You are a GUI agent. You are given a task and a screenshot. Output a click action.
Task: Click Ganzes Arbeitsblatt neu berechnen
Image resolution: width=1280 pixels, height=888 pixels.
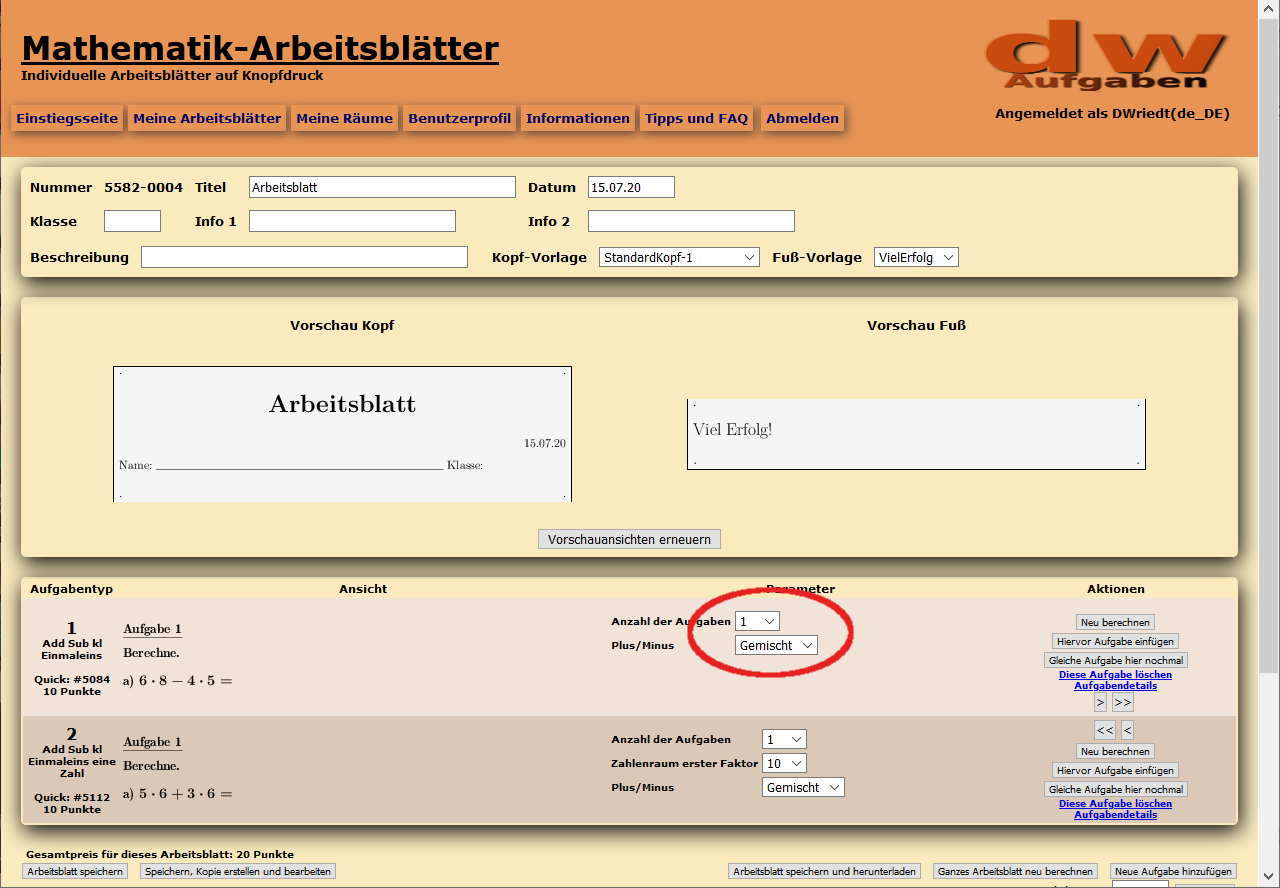pos(1015,871)
